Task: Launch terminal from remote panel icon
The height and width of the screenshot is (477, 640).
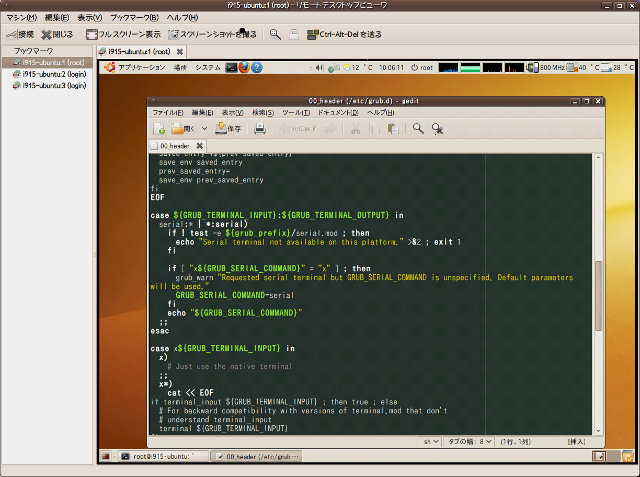Action: coord(231,67)
